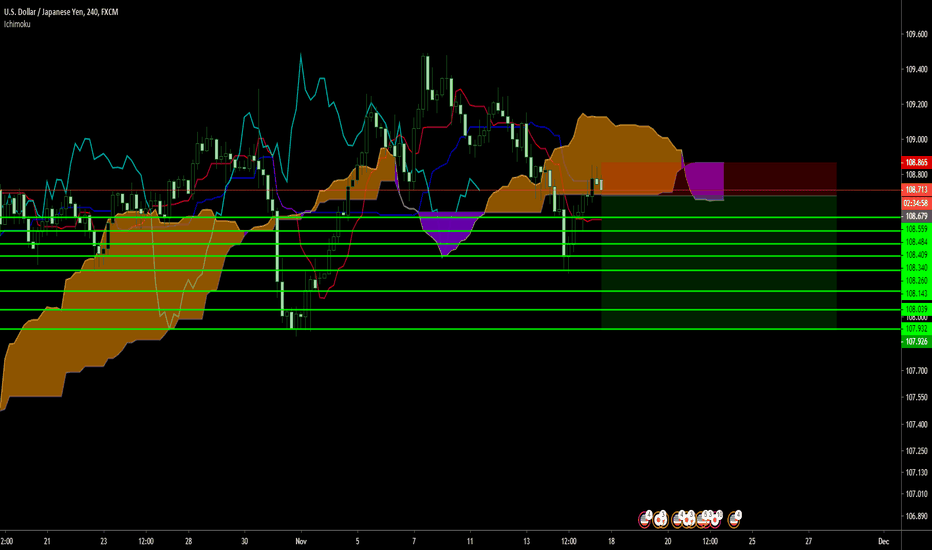This screenshot has height=550, width=932.
Task: Open the leftmost economic event flag icon
Action: pyautogui.click(x=646, y=518)
